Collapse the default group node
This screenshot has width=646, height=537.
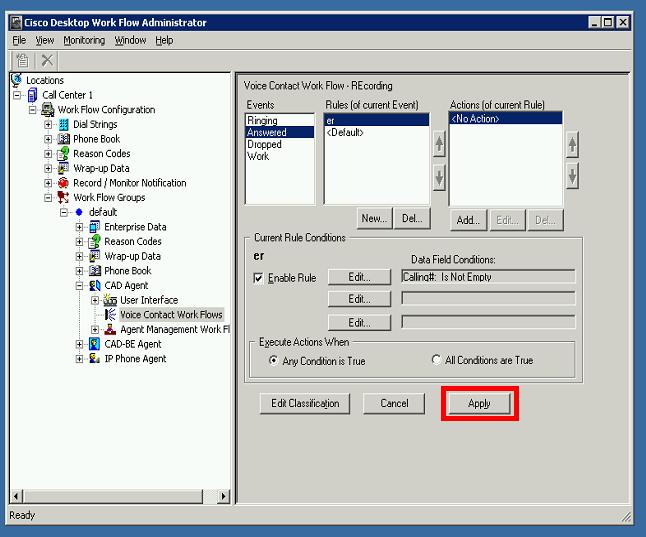pos(64,213)
